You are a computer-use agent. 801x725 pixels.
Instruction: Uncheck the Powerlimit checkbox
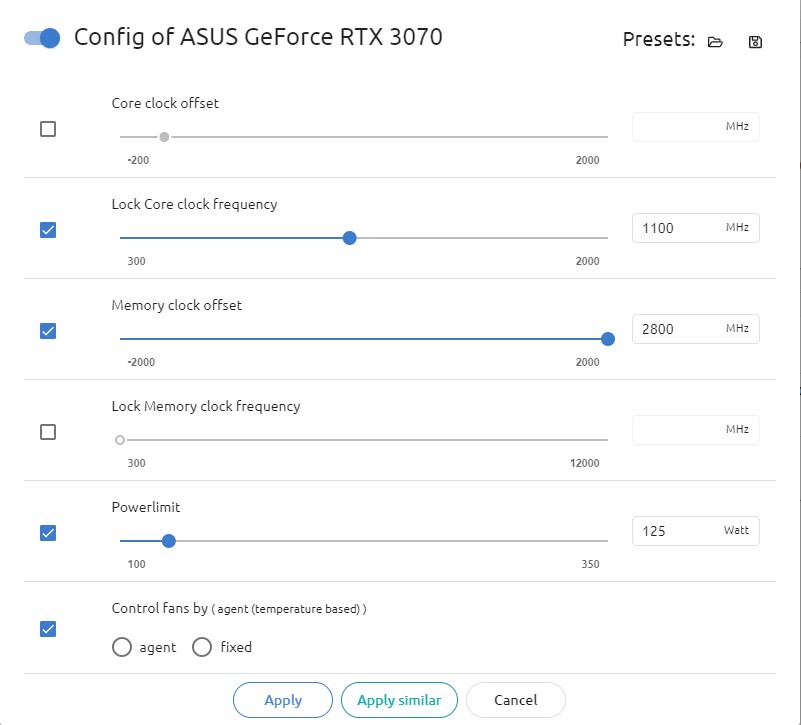point(48,533)
